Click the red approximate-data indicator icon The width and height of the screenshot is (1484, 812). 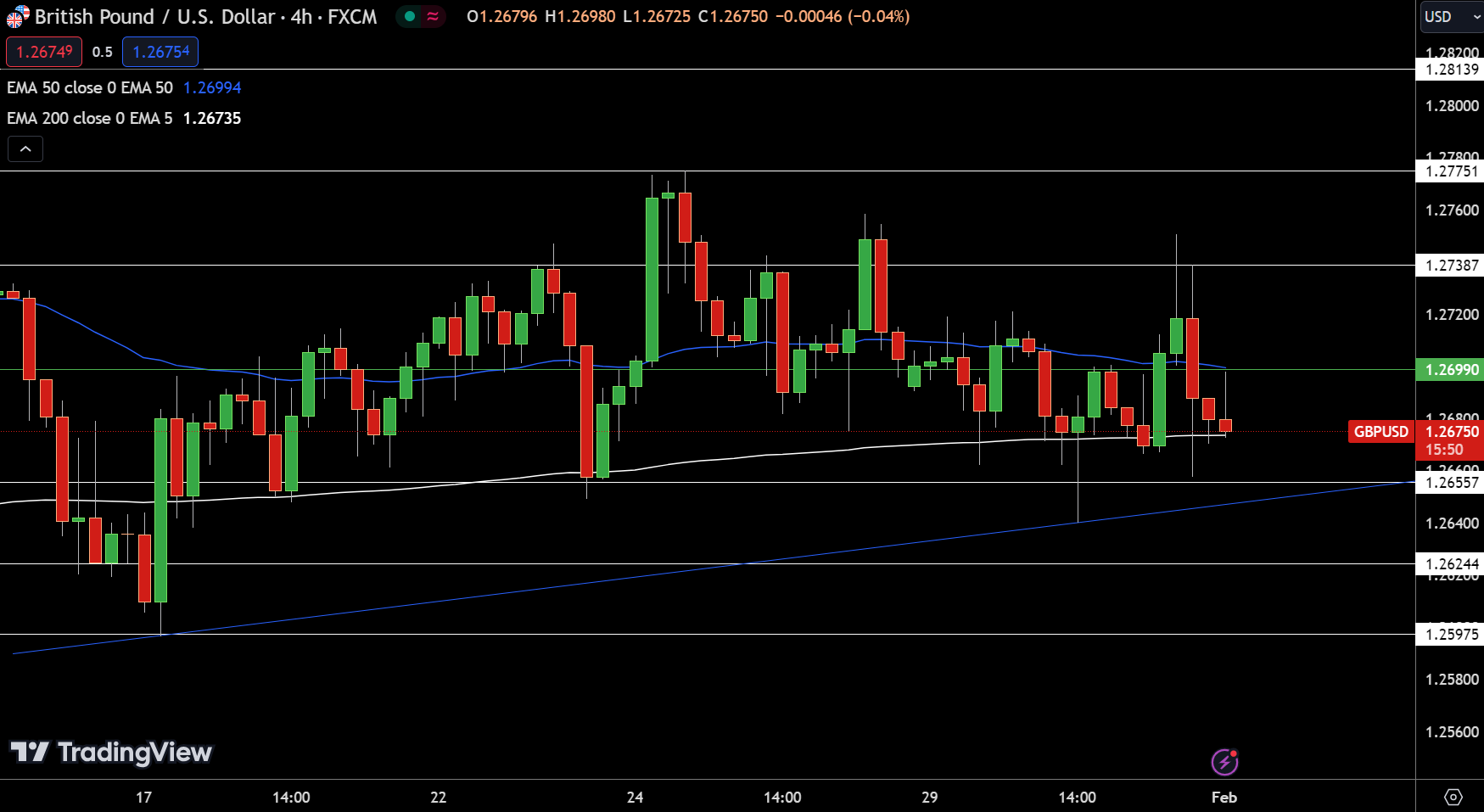[x=433, y=16]
